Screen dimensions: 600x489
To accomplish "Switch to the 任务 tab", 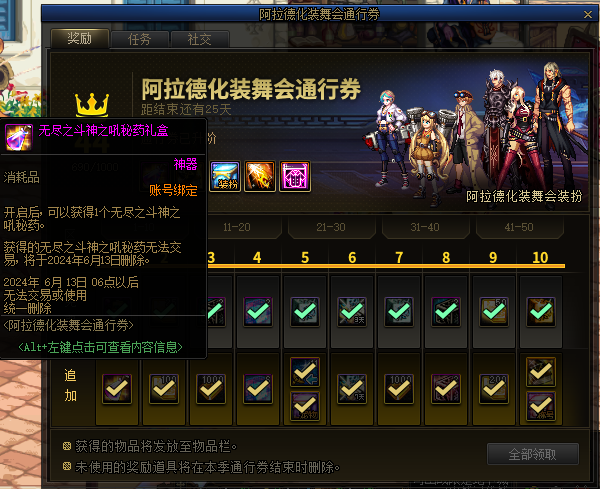I will 139,39.
